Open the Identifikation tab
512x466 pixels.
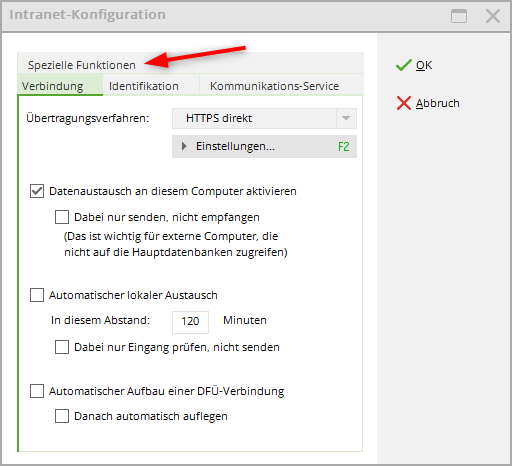pos(144,86)
